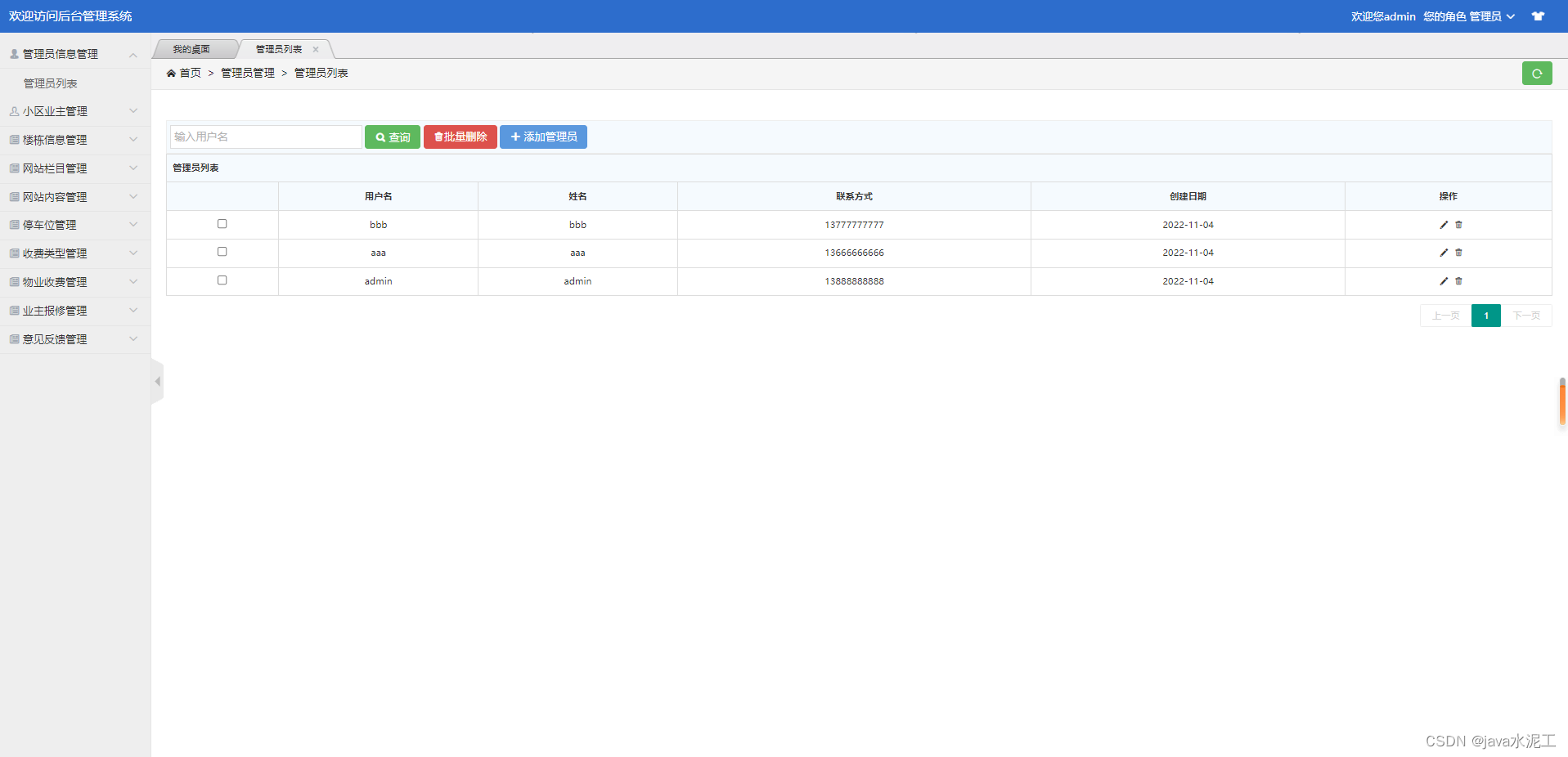1568x757 pixels.
Task: Click the 意见反馈管理 list icon
Action: pos(14,339)
